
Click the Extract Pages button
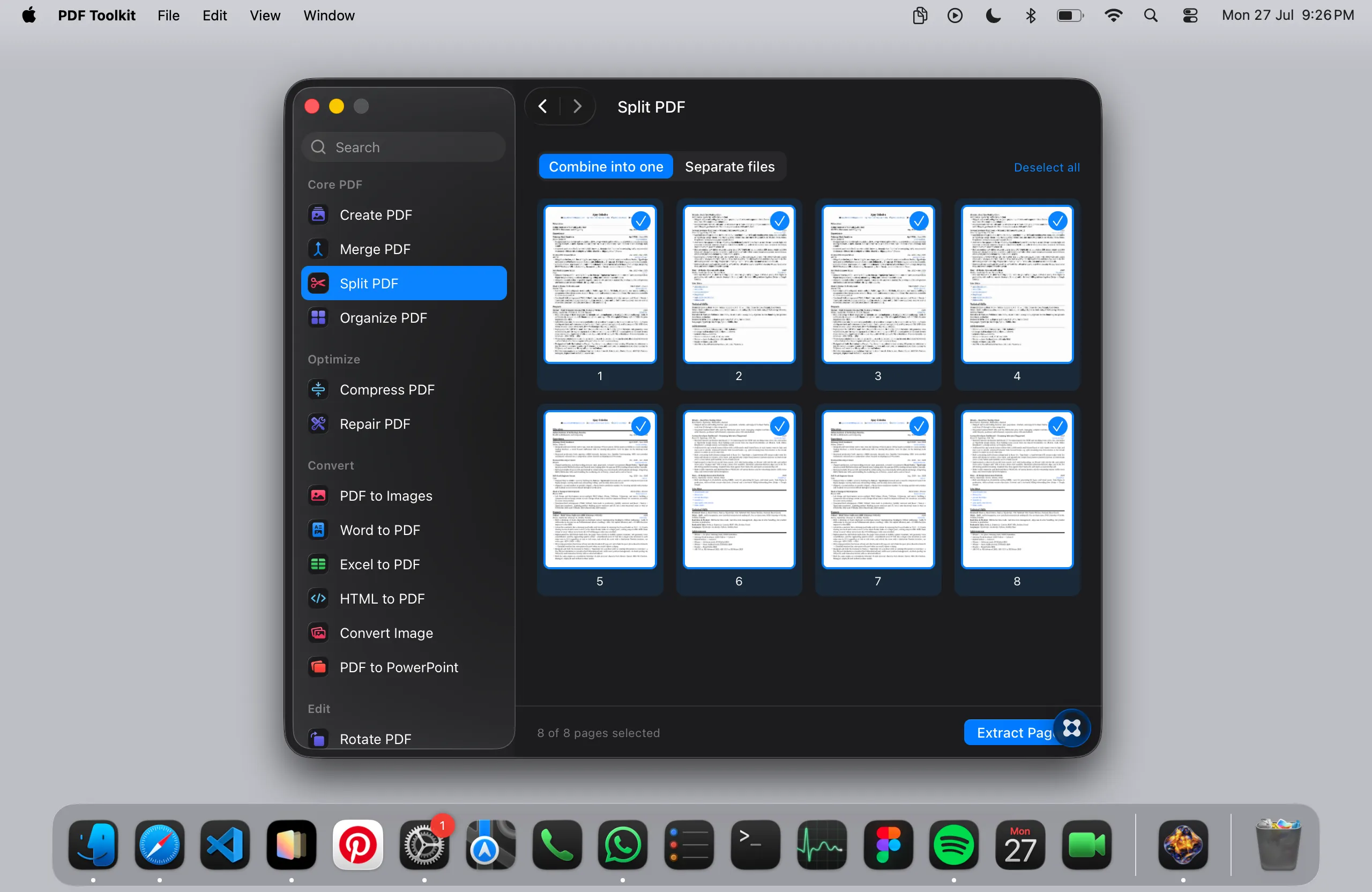pyautogui.click(x=1015, y=732)
